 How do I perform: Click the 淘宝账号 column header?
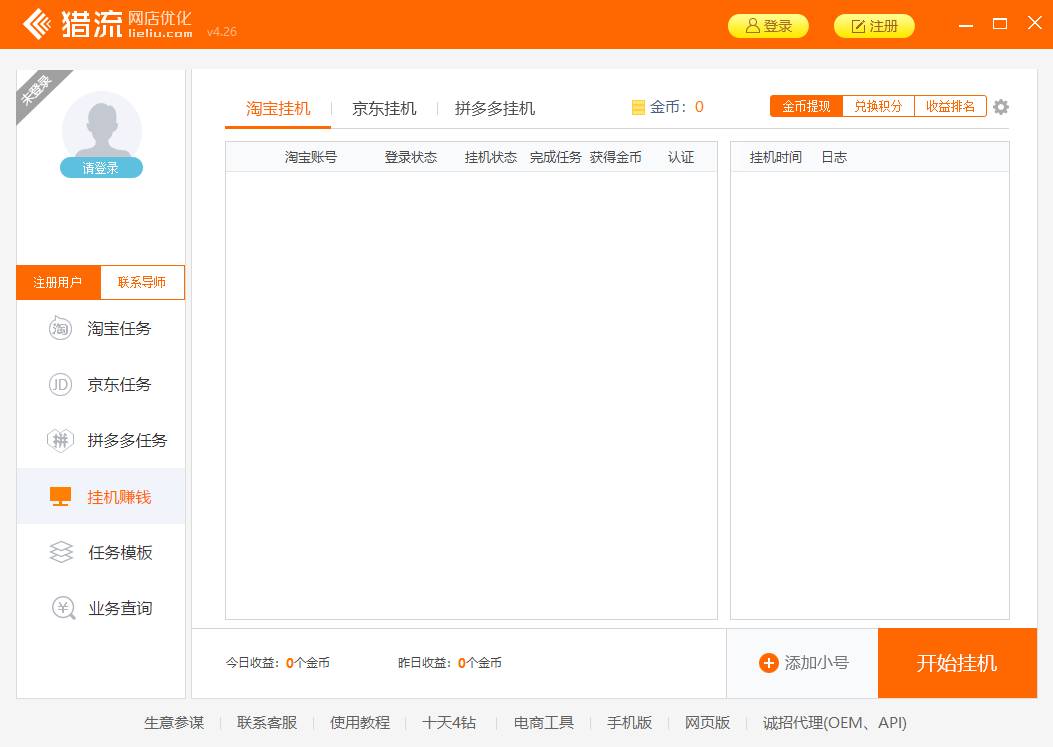[311, 157]
